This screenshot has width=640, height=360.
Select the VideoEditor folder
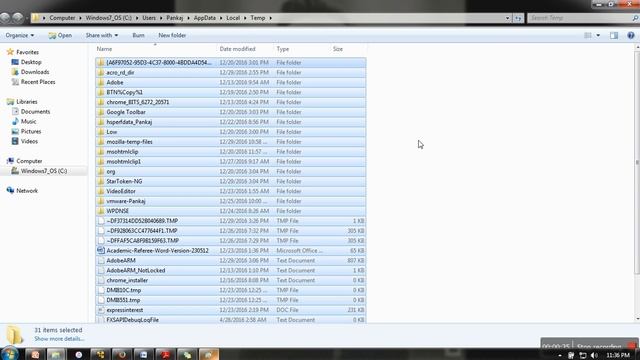click(231, 191)
